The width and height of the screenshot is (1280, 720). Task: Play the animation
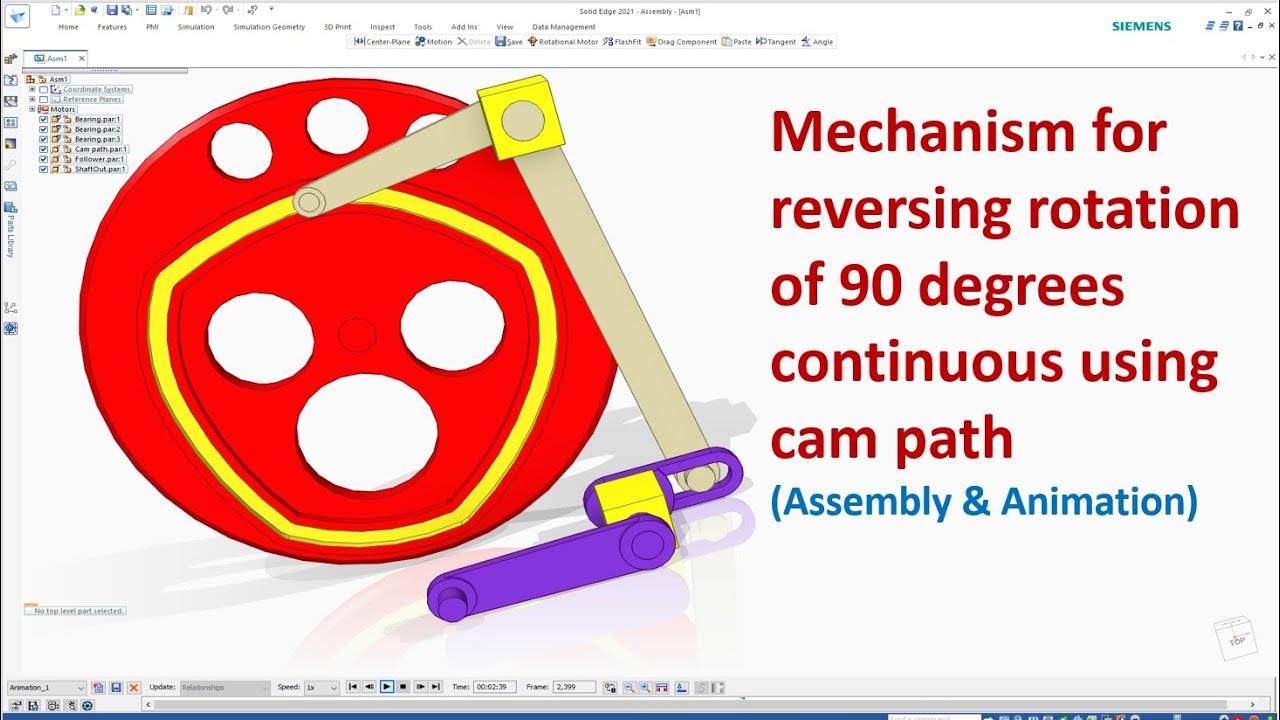pos(387,687)
